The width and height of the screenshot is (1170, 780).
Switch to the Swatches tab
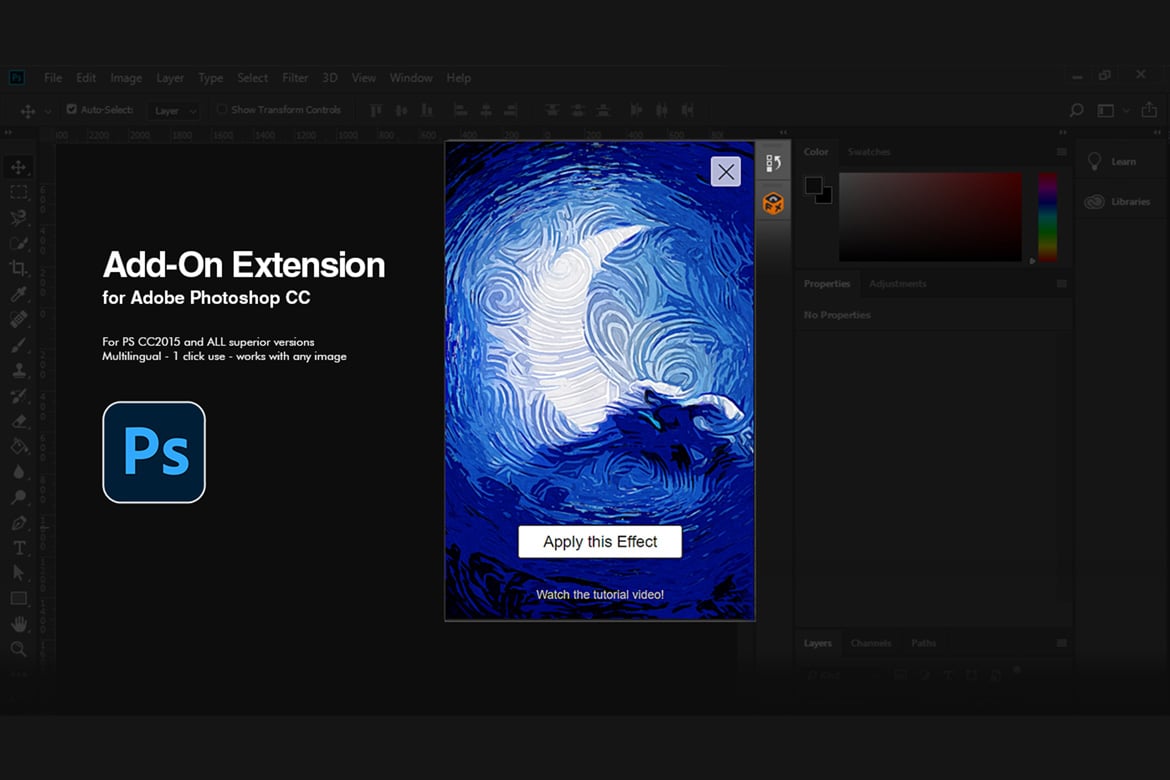869,152
